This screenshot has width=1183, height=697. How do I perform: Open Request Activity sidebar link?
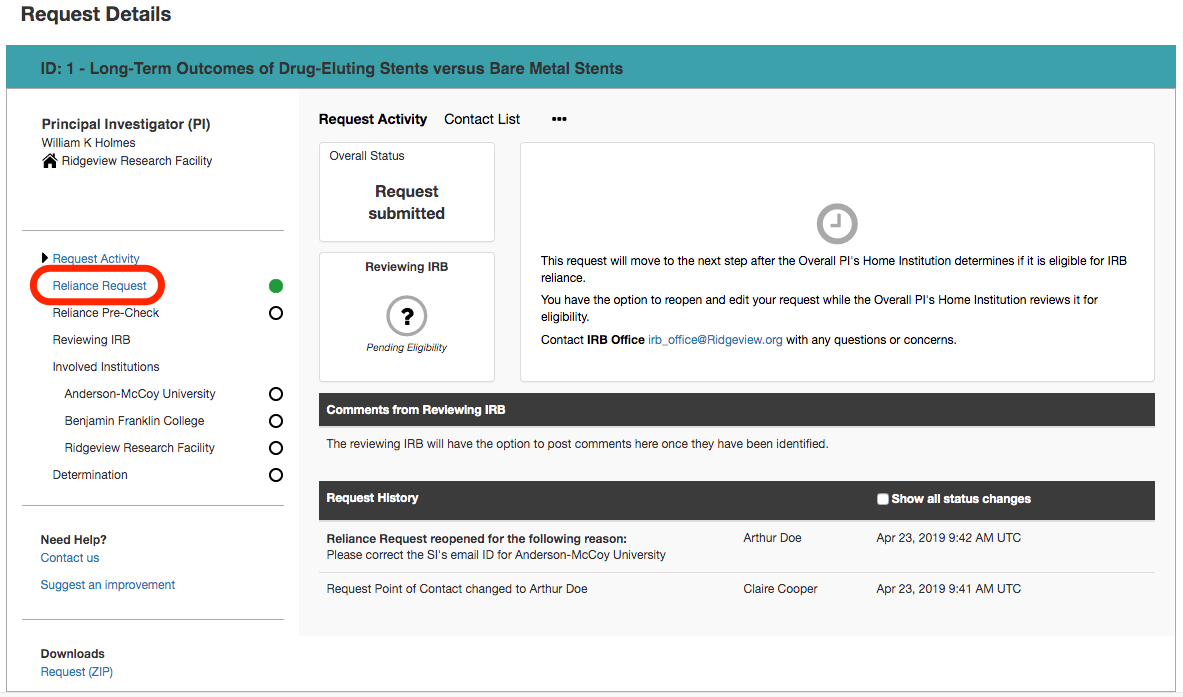(x=96, y=259)
